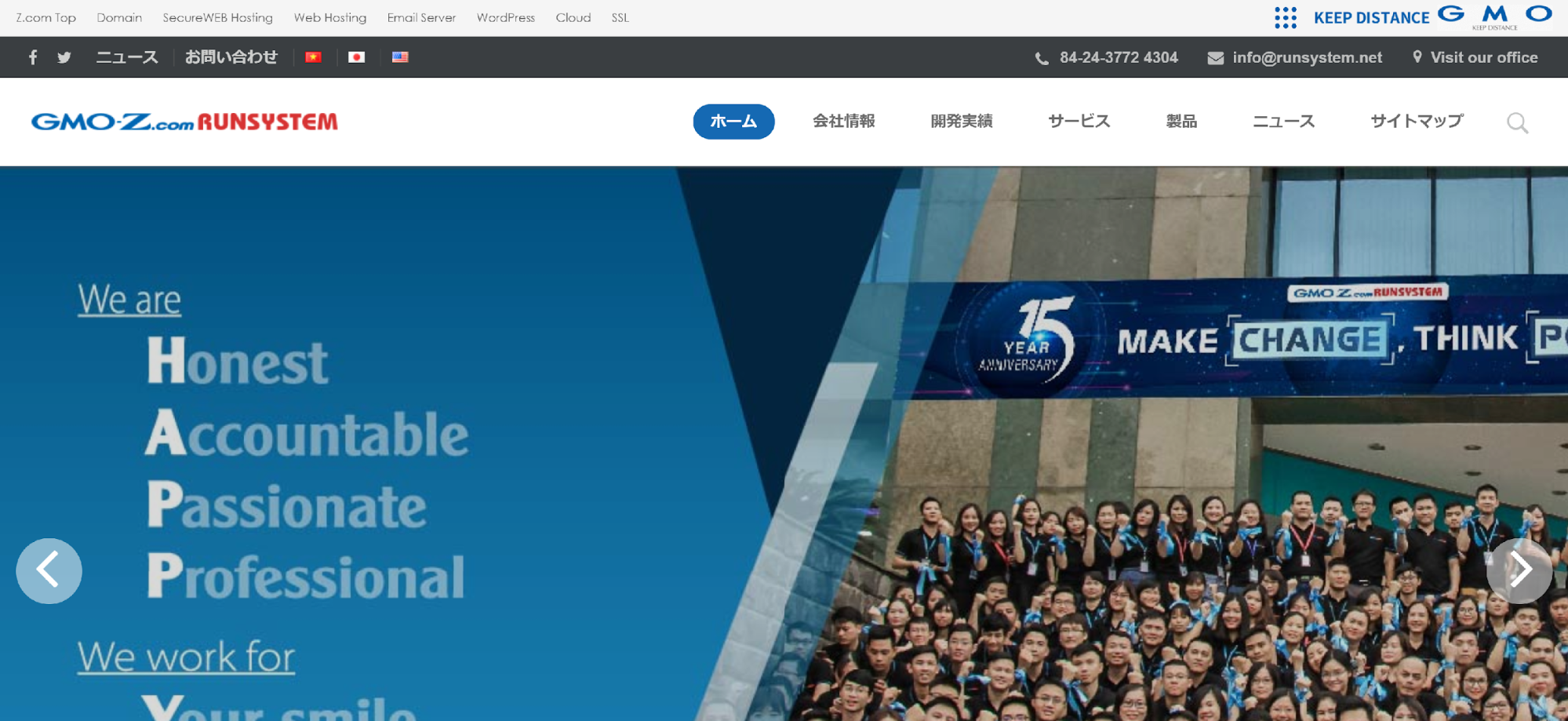Image resolution: width=1568 pixels, height=721 pixels.
Task: Click the phone number 84-24-3772 4304
Action: pyautogui.click(x=1119, y=57)
